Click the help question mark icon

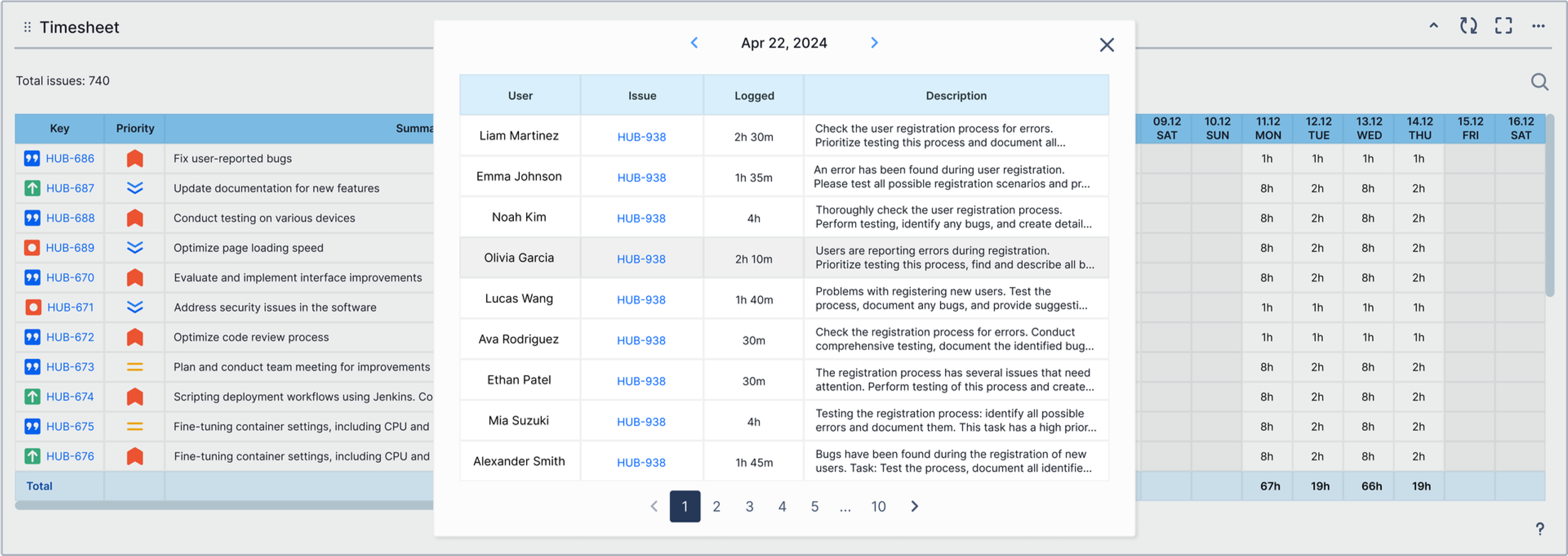coord(1539,528)
